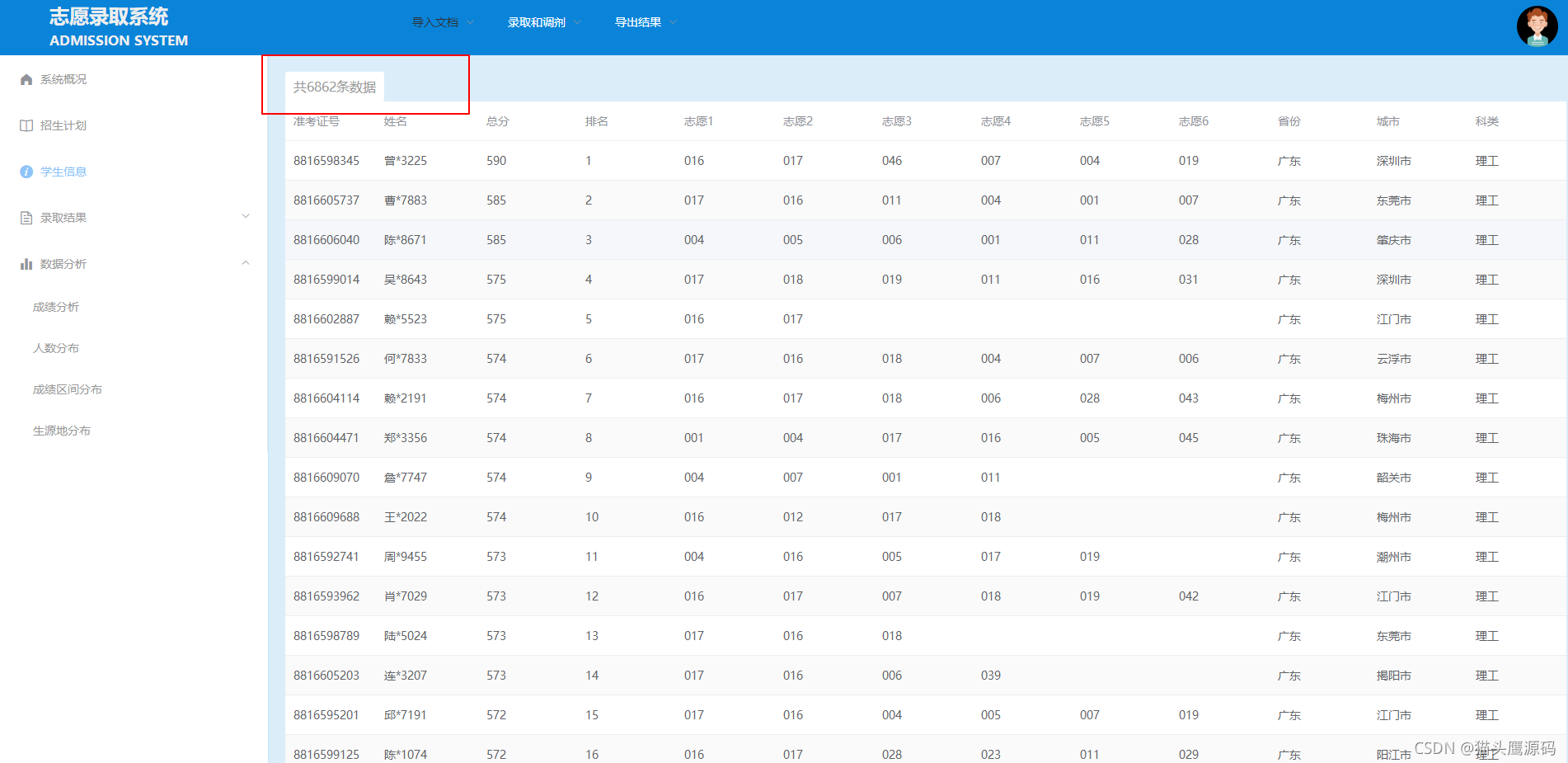The image size is (1568, 763).
Task: Open 人数分布 submenu item
Action: (x=56, y=348)
